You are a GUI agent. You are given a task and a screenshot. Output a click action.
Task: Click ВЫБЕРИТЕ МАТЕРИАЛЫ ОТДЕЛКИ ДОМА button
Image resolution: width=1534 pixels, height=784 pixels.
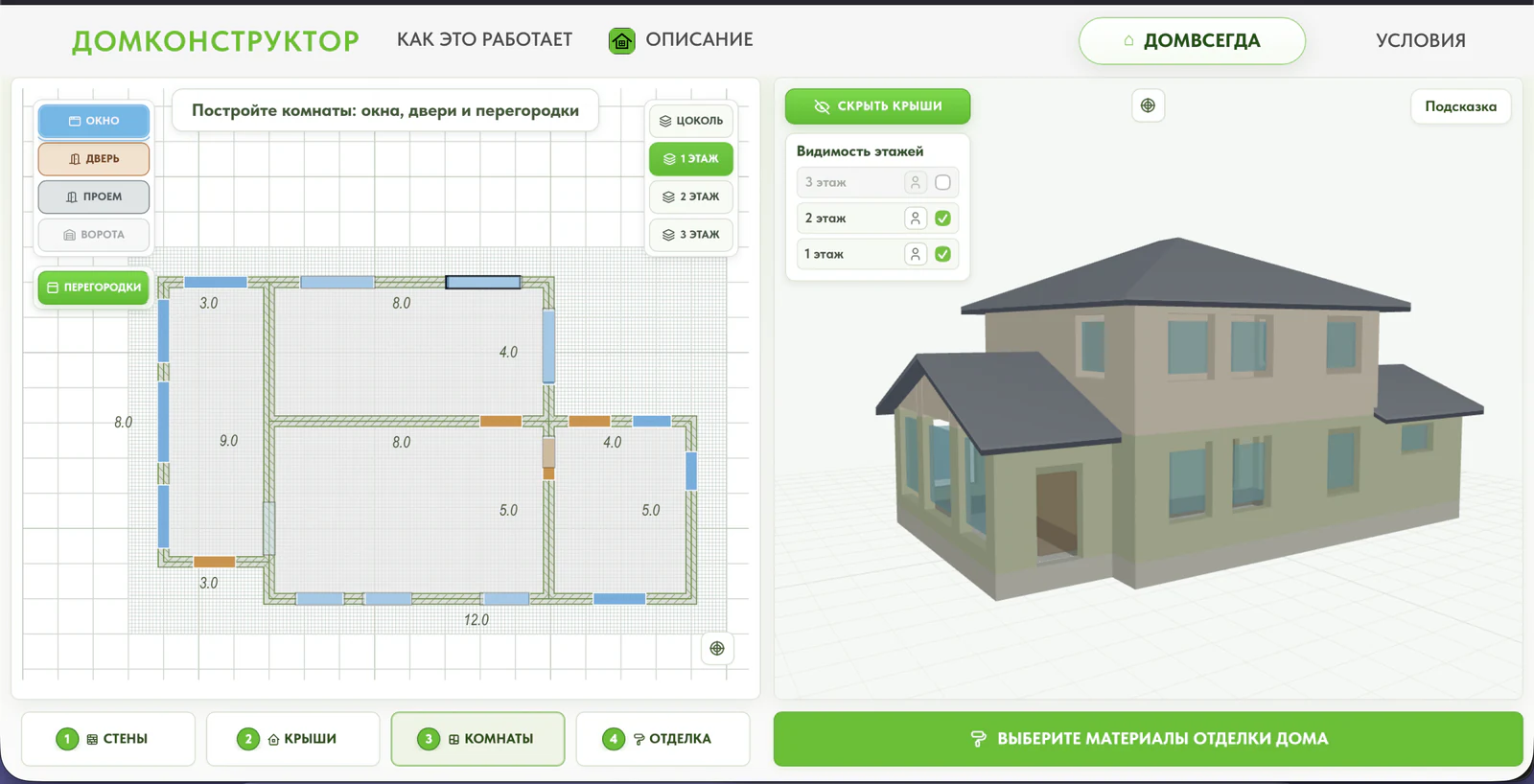[1148, 739]
